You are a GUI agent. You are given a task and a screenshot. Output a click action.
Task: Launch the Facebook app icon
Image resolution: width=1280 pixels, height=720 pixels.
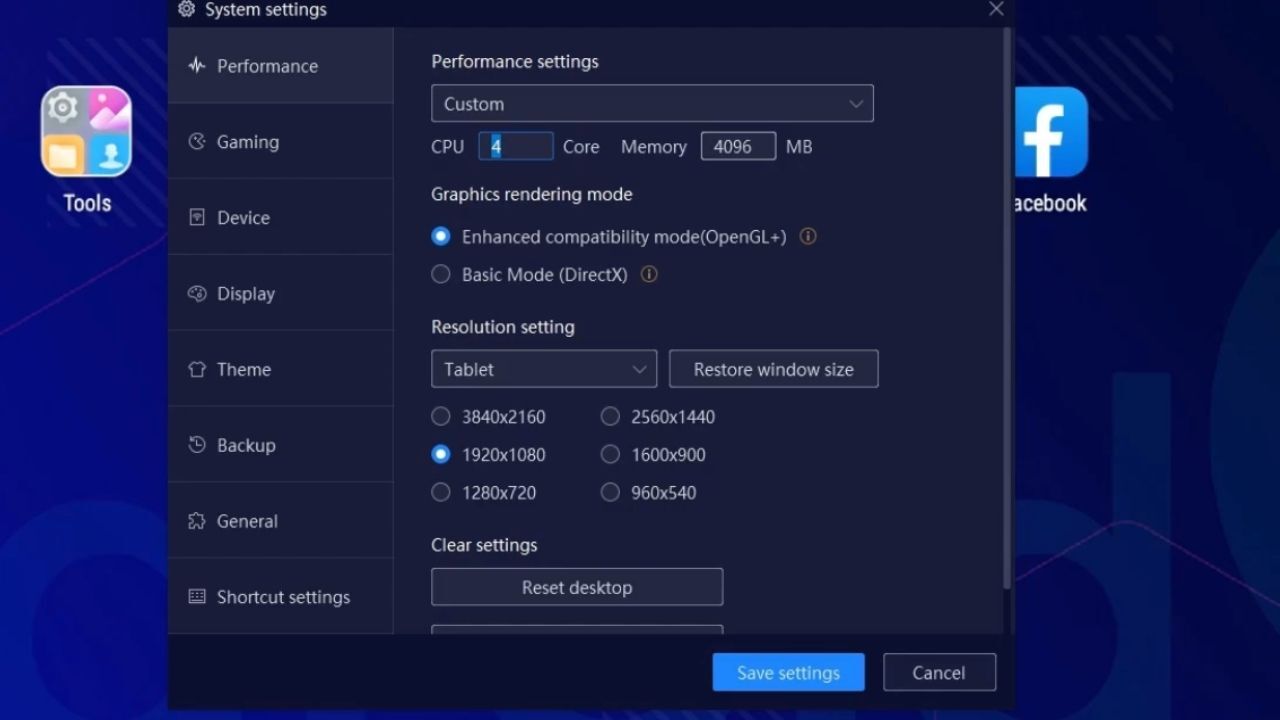(x=1050, y=131)
